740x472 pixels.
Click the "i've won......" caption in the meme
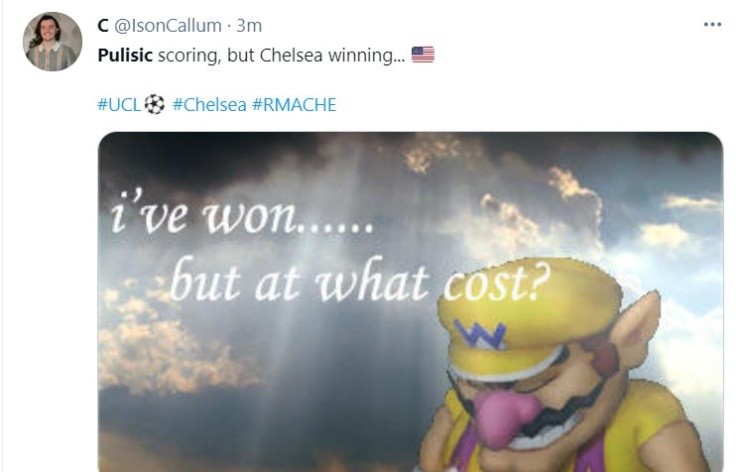242,213
